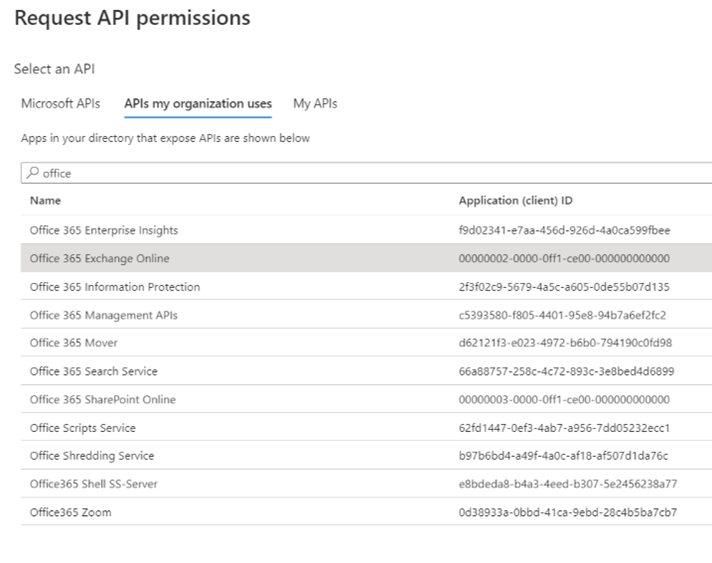Open the My APIs tab
The image size is (712, 563).
click(x=315, y=103)
